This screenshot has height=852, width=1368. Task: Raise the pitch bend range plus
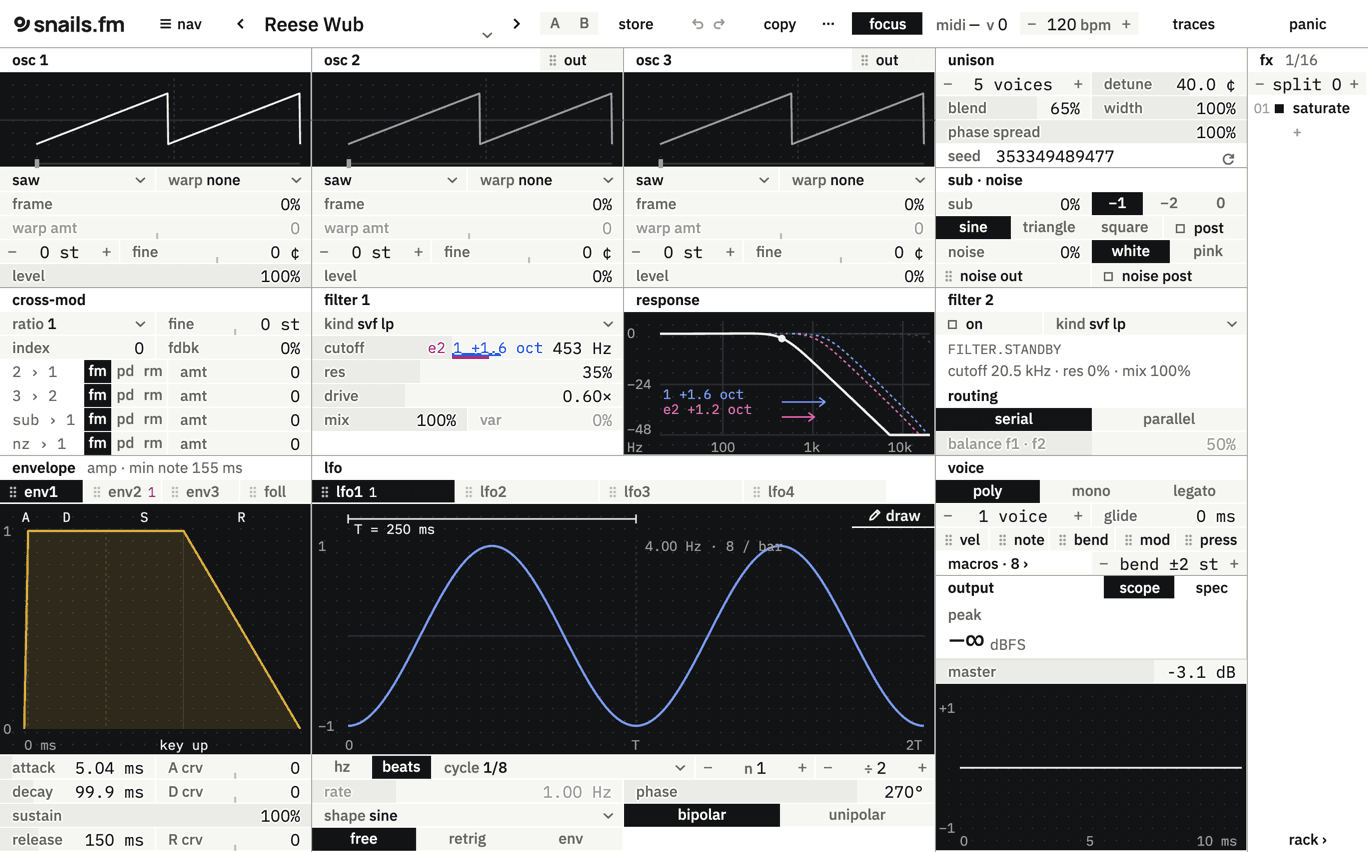click(x=1234, y=564)
